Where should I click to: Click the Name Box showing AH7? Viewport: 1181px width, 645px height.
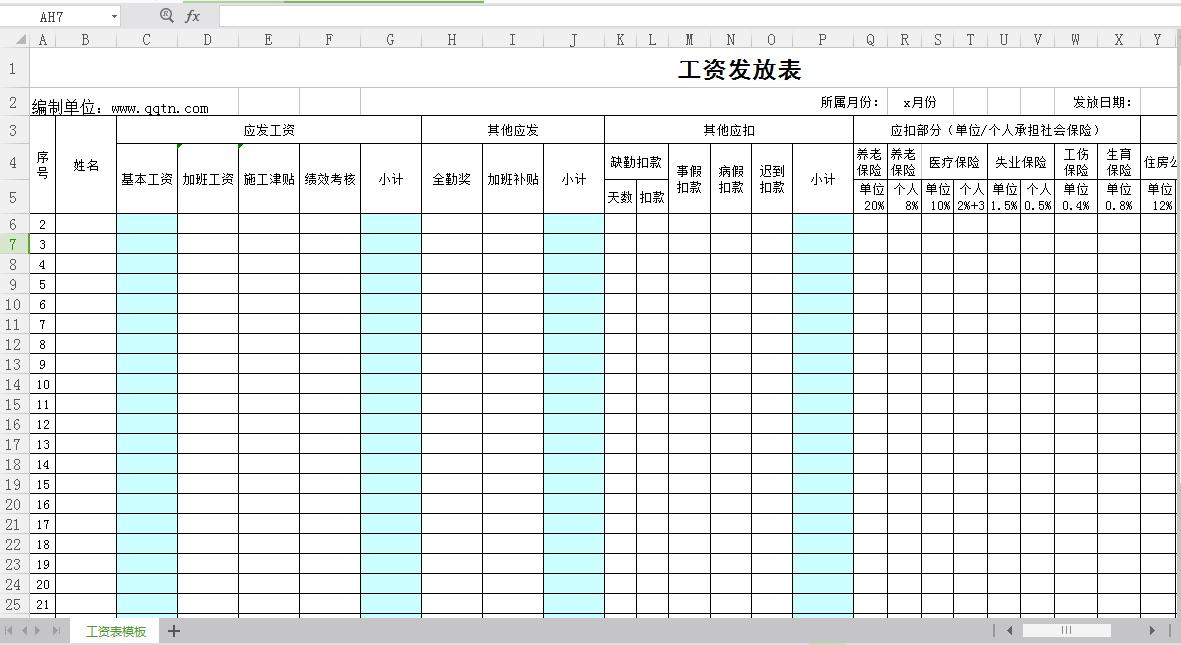pyautogui.click(x=60, y=17)
